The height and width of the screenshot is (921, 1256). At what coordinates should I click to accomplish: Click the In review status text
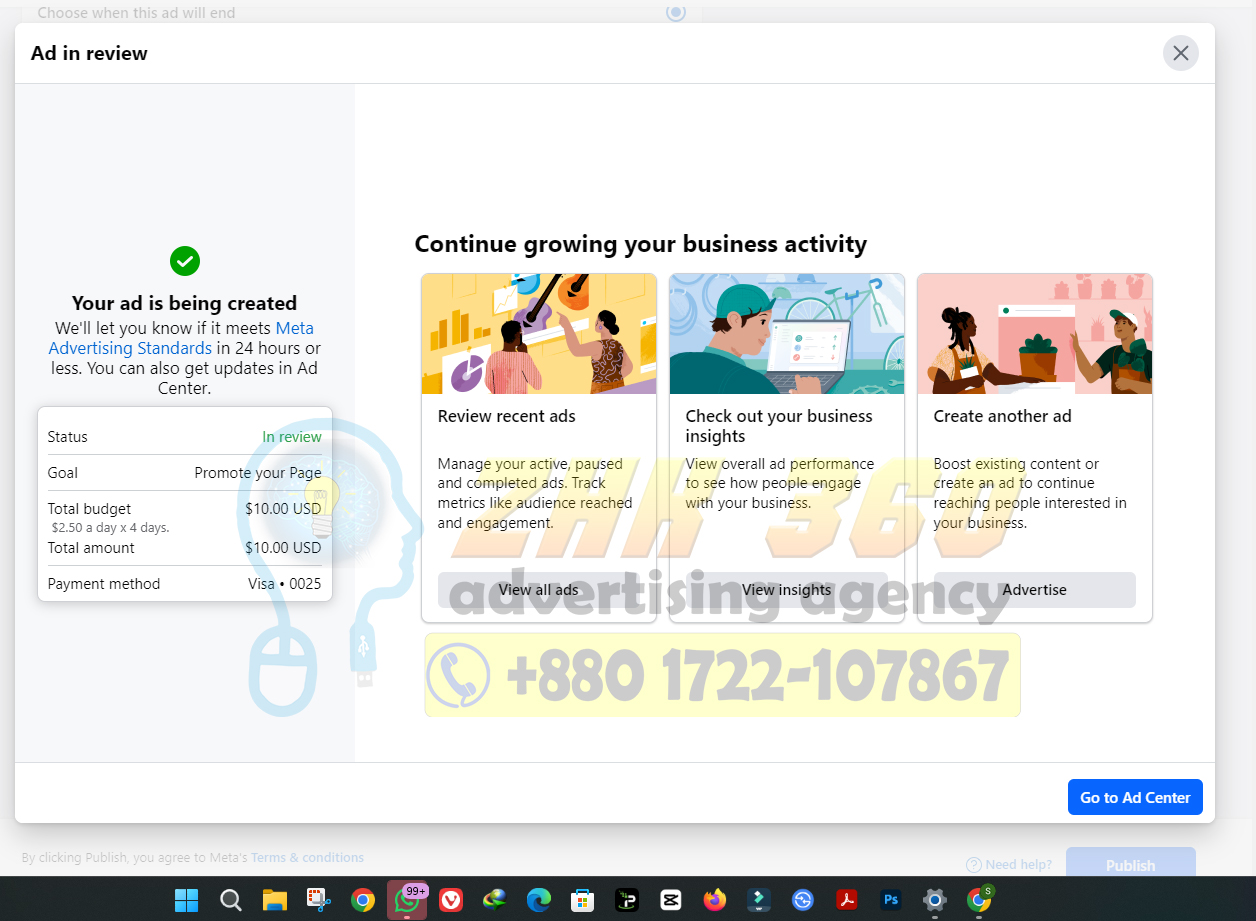click(x=292, y=437)
